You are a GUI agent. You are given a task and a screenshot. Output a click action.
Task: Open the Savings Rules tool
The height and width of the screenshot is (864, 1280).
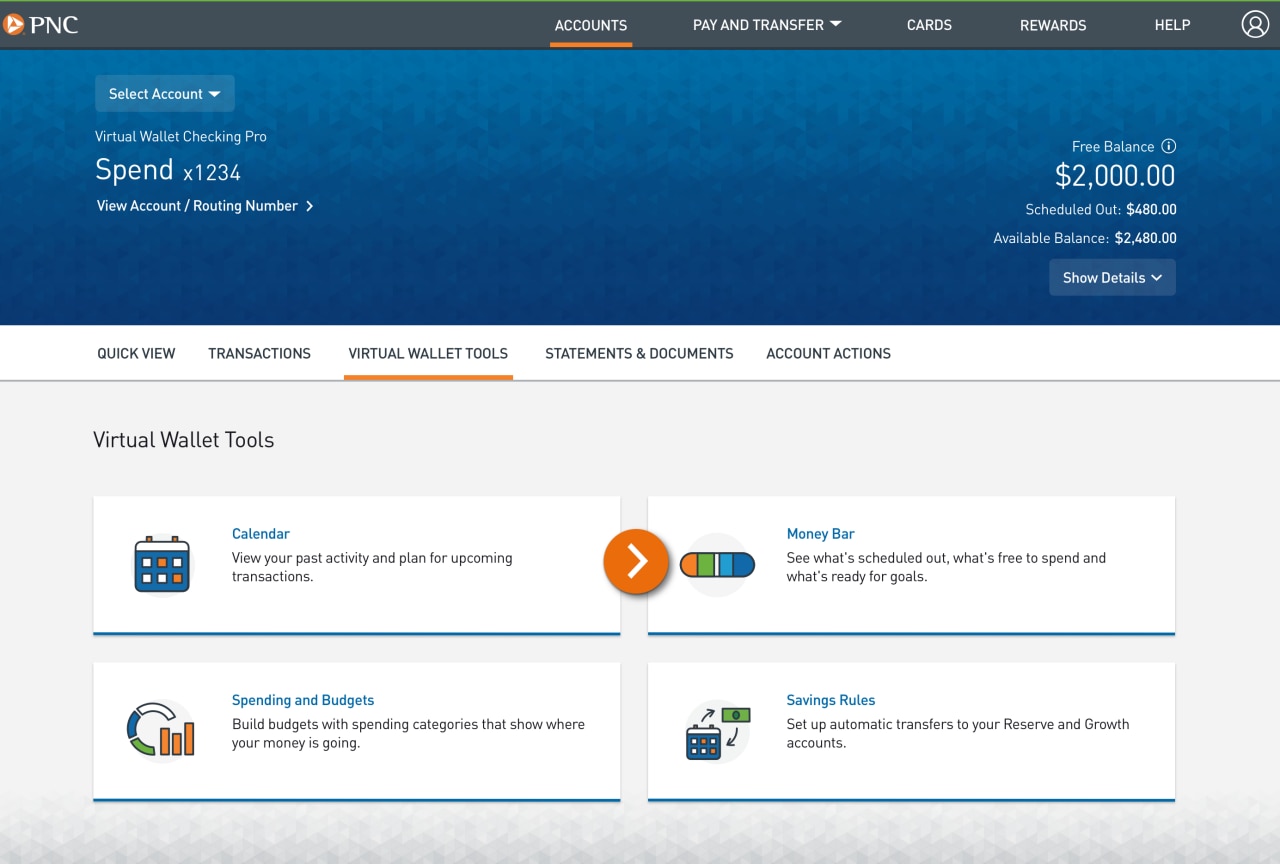tap(830, 699)
